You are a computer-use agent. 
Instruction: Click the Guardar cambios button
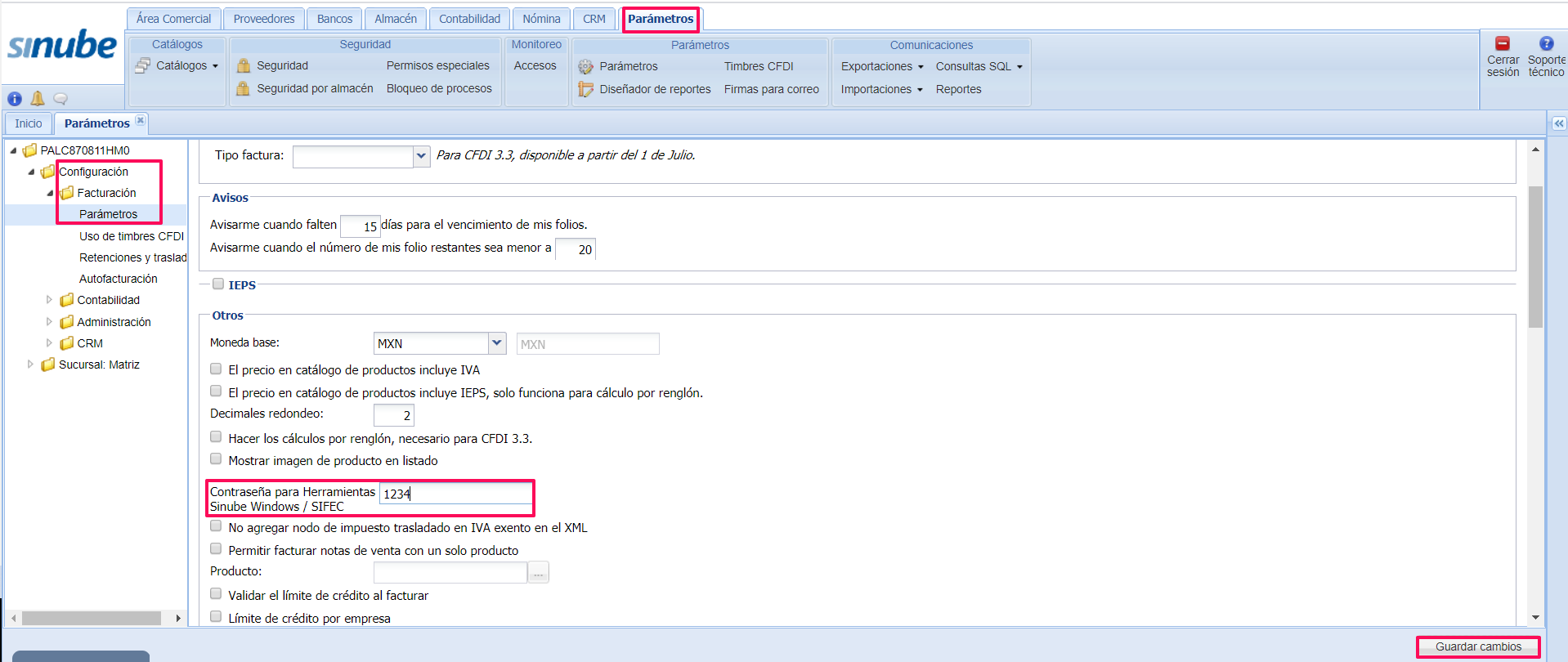1477,646
